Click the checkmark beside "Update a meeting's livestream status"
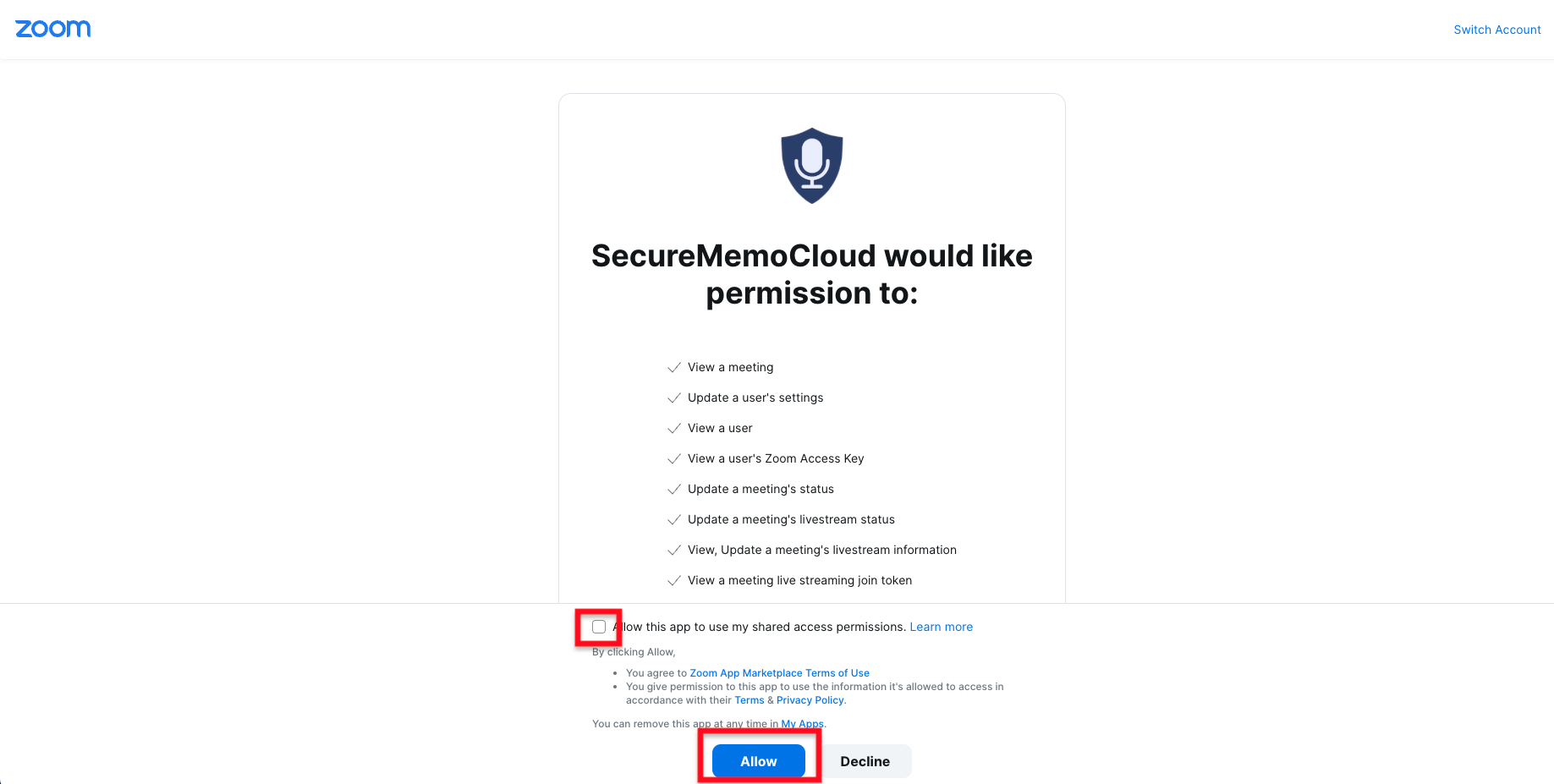The image size is (1554, 784). (x=674, y=519)
